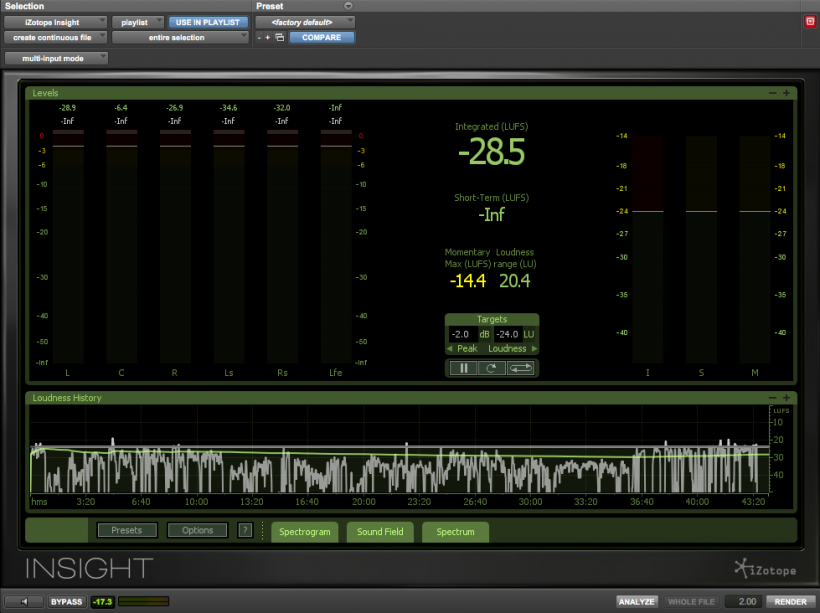Viewport: 820px width, 613px height.
Task: Click the red plug-in target icon at top right
Action: [809, 21]
